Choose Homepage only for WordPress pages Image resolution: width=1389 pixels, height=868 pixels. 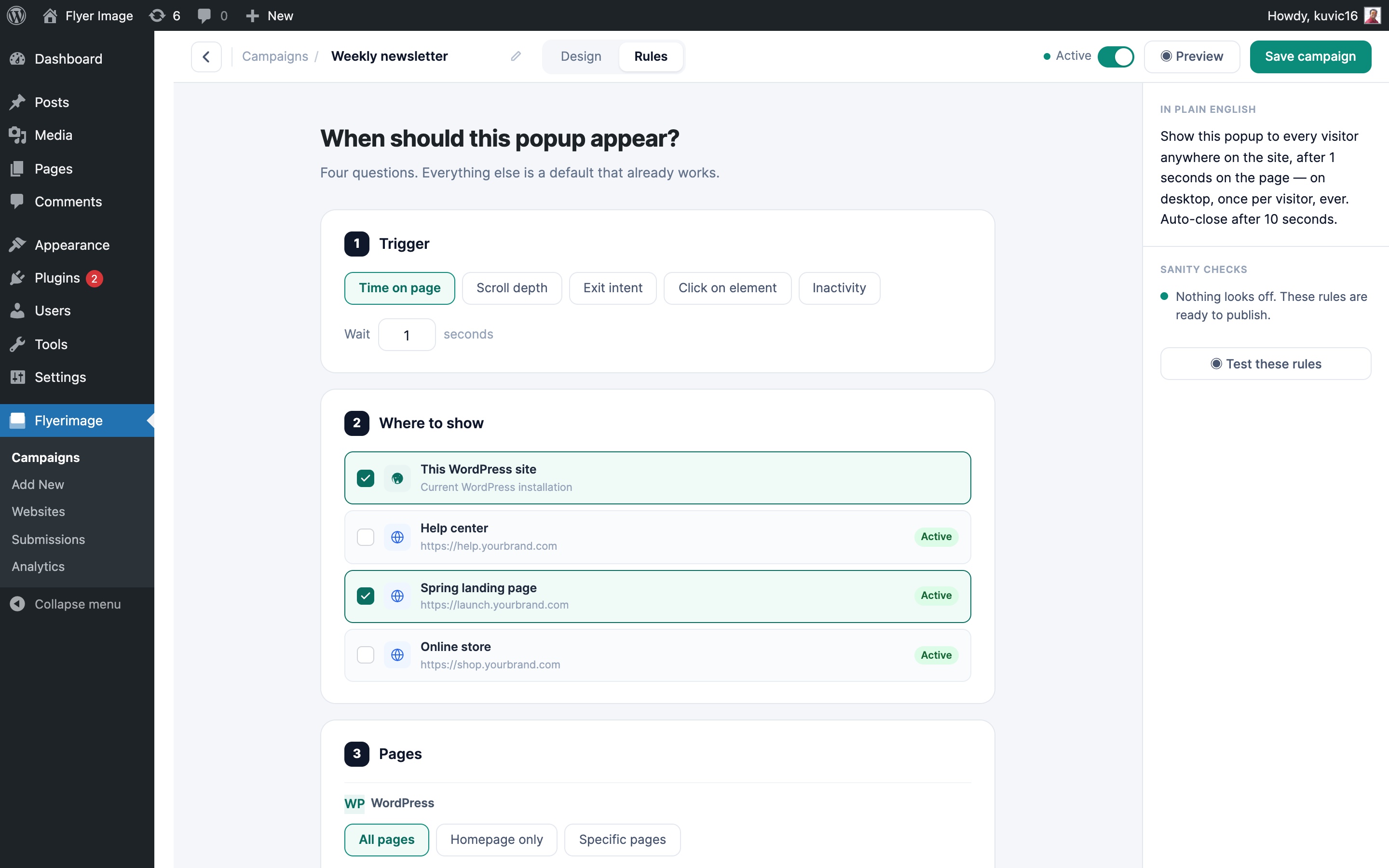click(x=496, y=840)
